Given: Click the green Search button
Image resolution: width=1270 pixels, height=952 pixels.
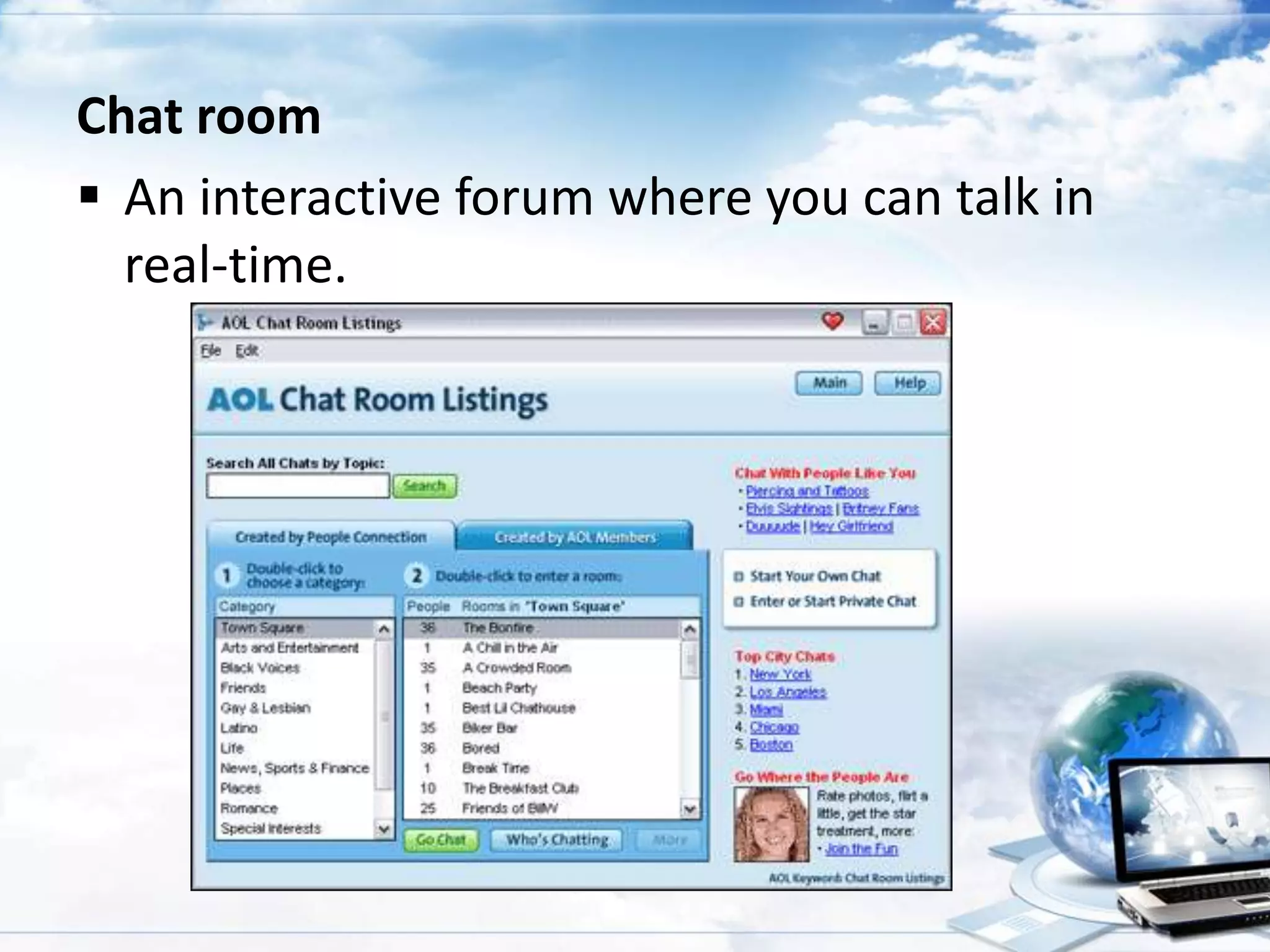Looking at the screenshot, I should tap(425, 486).
